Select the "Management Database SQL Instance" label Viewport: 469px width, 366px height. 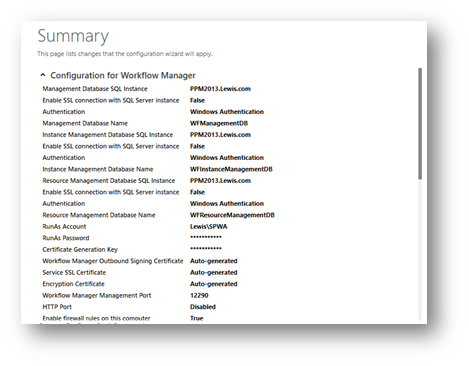[95, 89]
